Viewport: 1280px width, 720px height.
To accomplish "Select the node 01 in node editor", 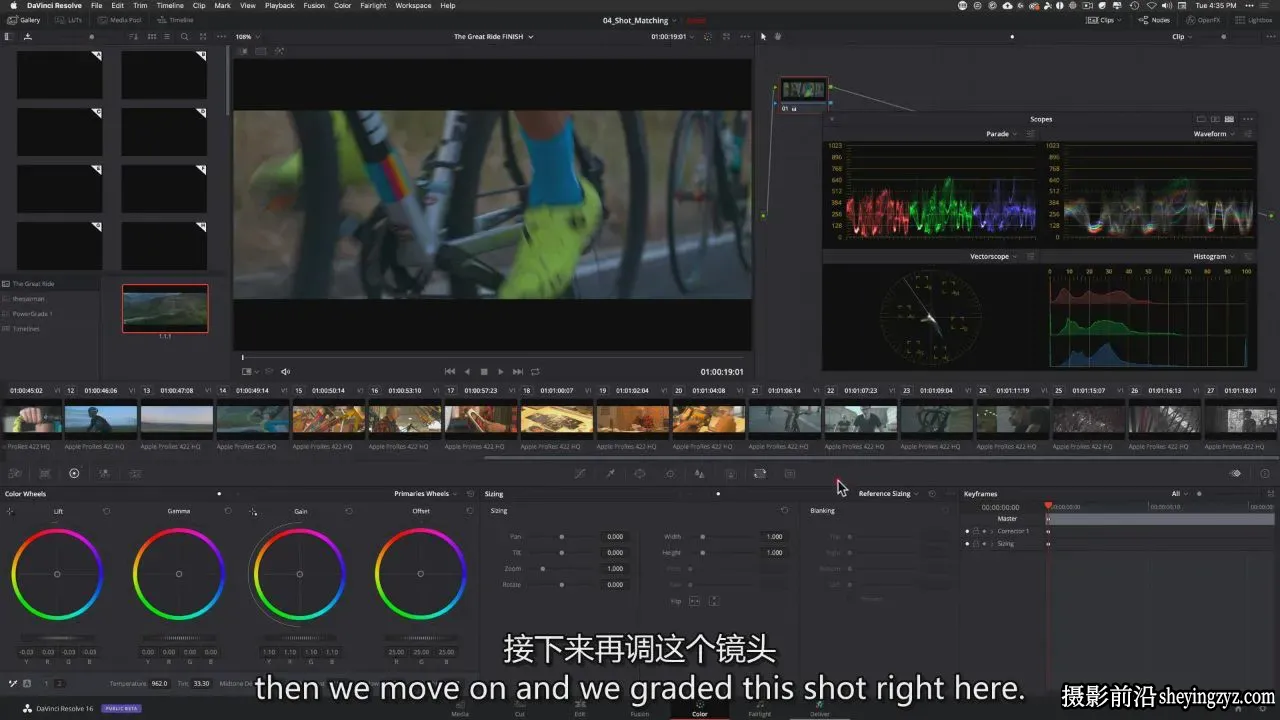I will tap(803, 93).
